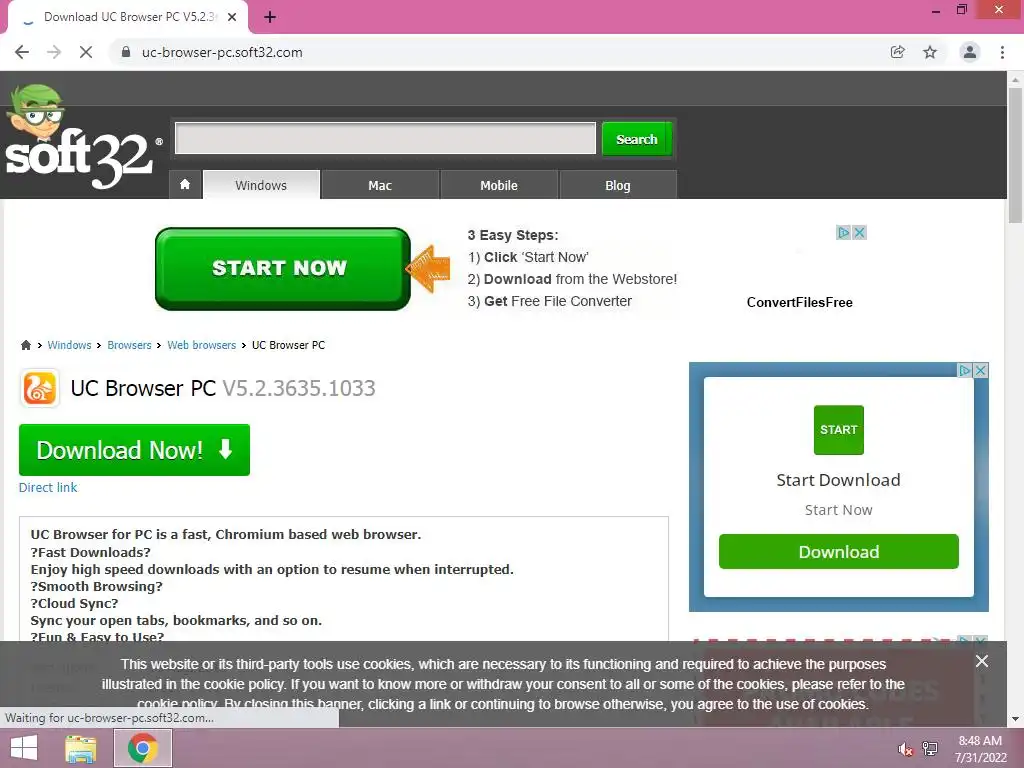Image resolution: width=1024 pixels, height=768 pixels.
Task: Switch to the Windows tab
Action: 261,185
